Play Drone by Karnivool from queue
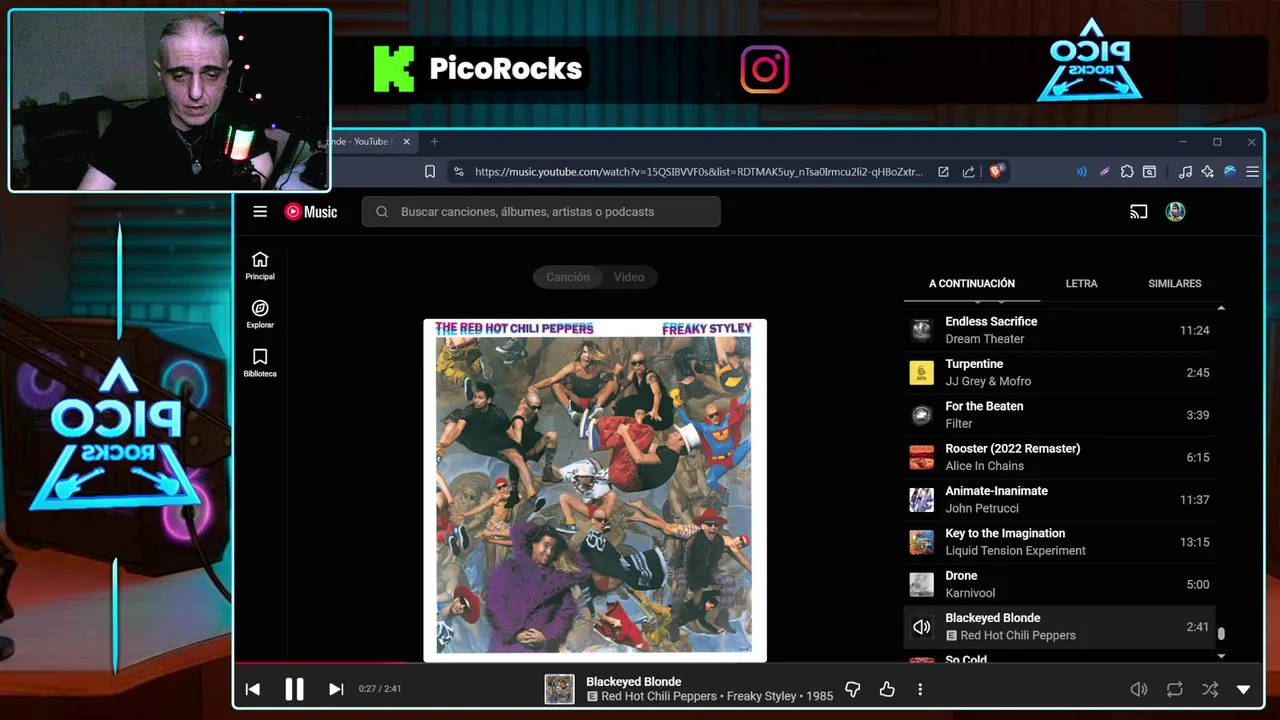Screen dimensions: 1280x720 pyautogui.click(x=1060, y=584)
